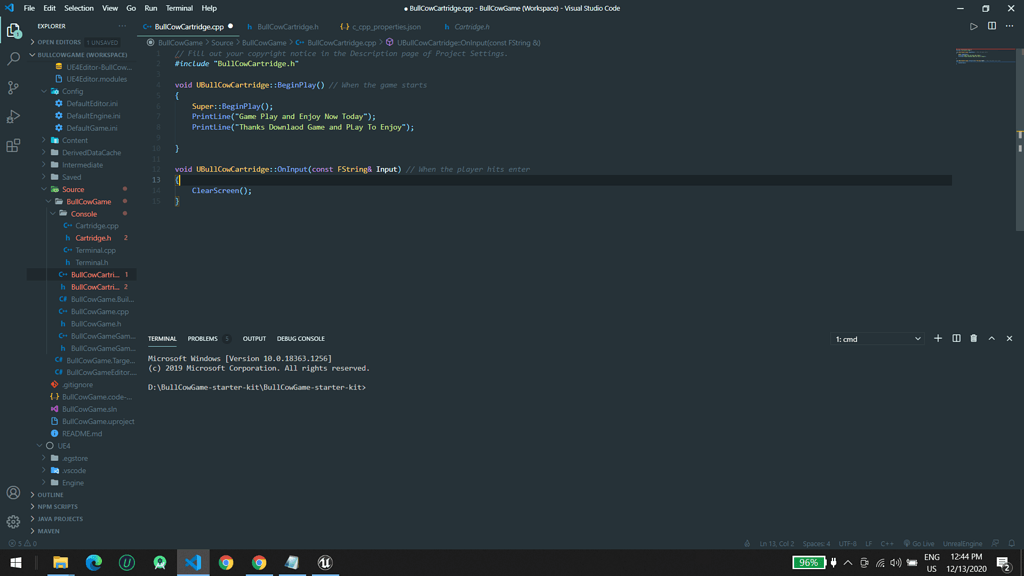This screenshot has height=576, width=1024.
Task: Click the LF end-of-line indicator
Action: click(x=868, y=543)
